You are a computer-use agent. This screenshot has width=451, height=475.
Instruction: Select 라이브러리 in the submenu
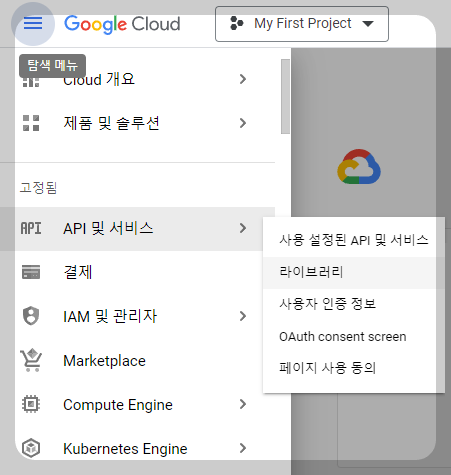354,272
